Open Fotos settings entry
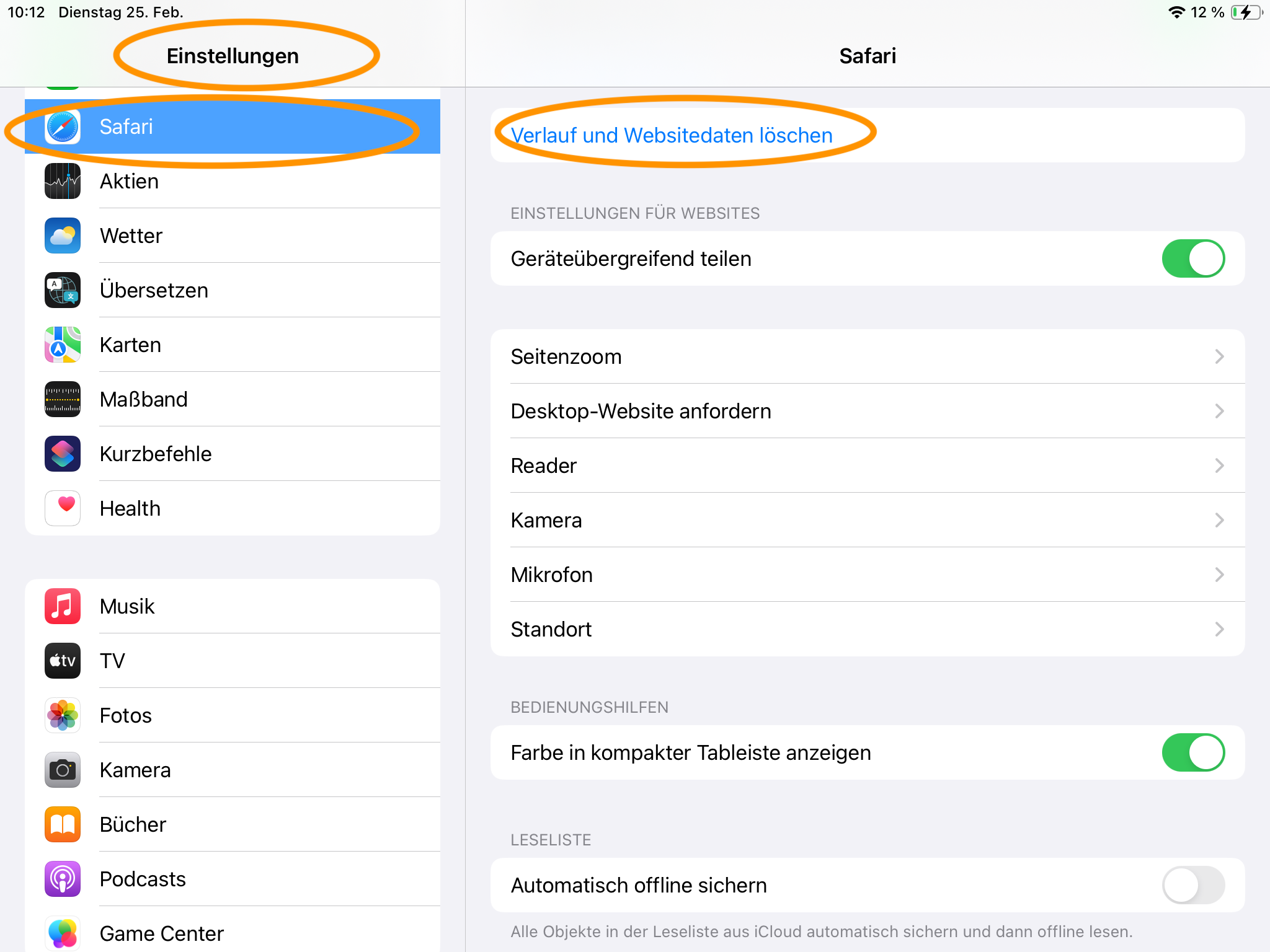 click(x=233, y=715)
